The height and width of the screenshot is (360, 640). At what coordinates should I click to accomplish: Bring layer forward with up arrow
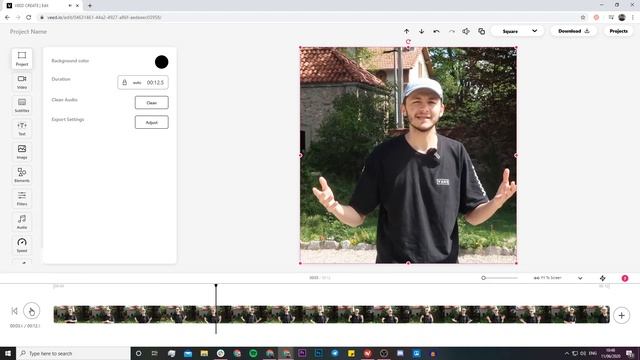tap(407, 31)
